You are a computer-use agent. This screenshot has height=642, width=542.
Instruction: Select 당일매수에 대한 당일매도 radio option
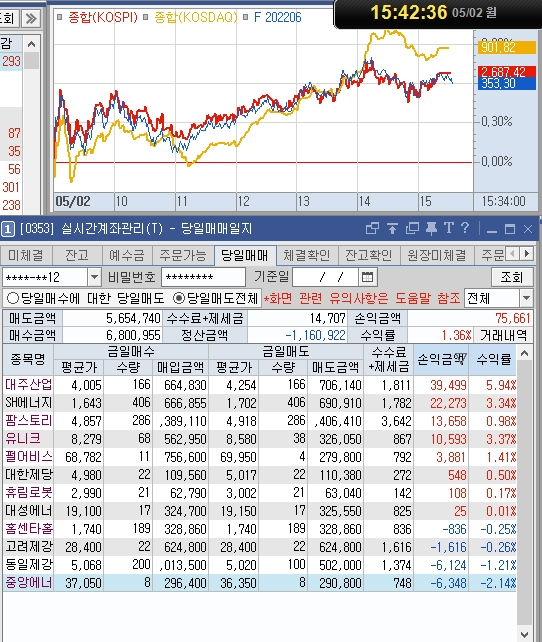click(13, 298)
